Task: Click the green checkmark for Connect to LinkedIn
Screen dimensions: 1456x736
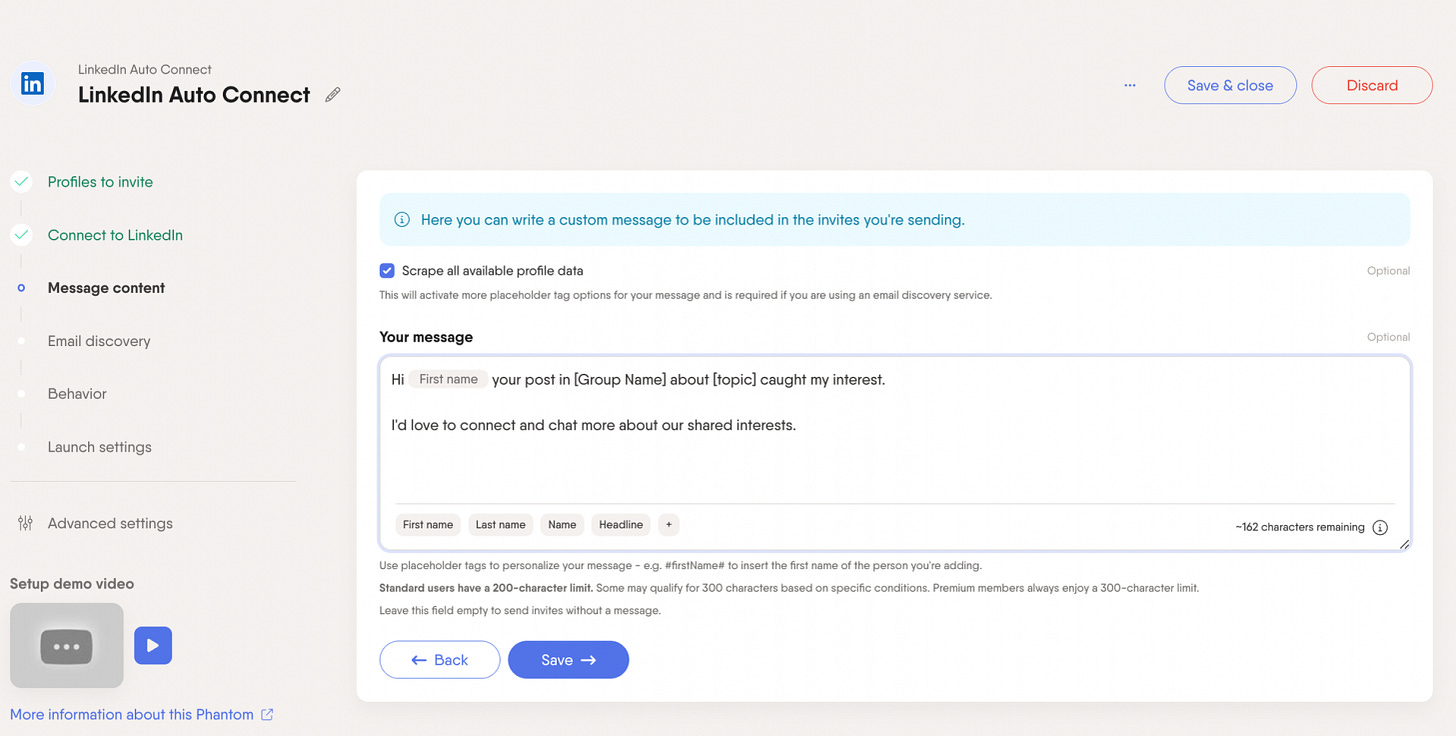Action: click(x=21, y=235)
